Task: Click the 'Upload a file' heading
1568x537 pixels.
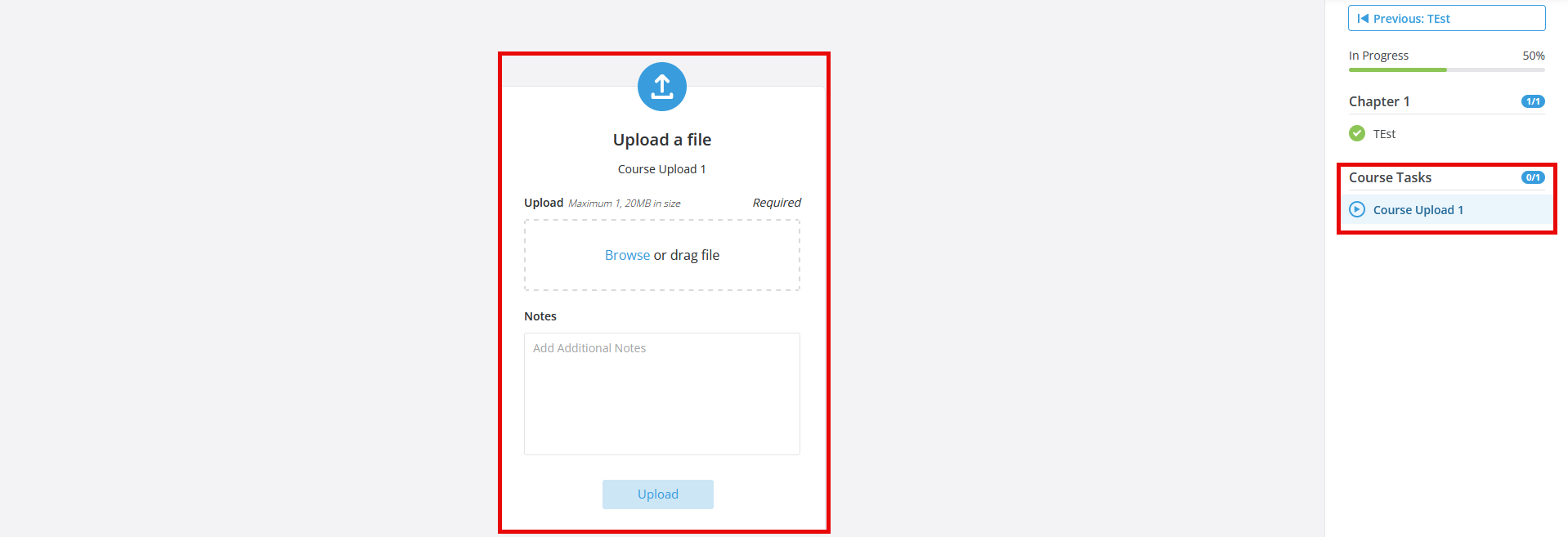Action: tap(661, 140)
